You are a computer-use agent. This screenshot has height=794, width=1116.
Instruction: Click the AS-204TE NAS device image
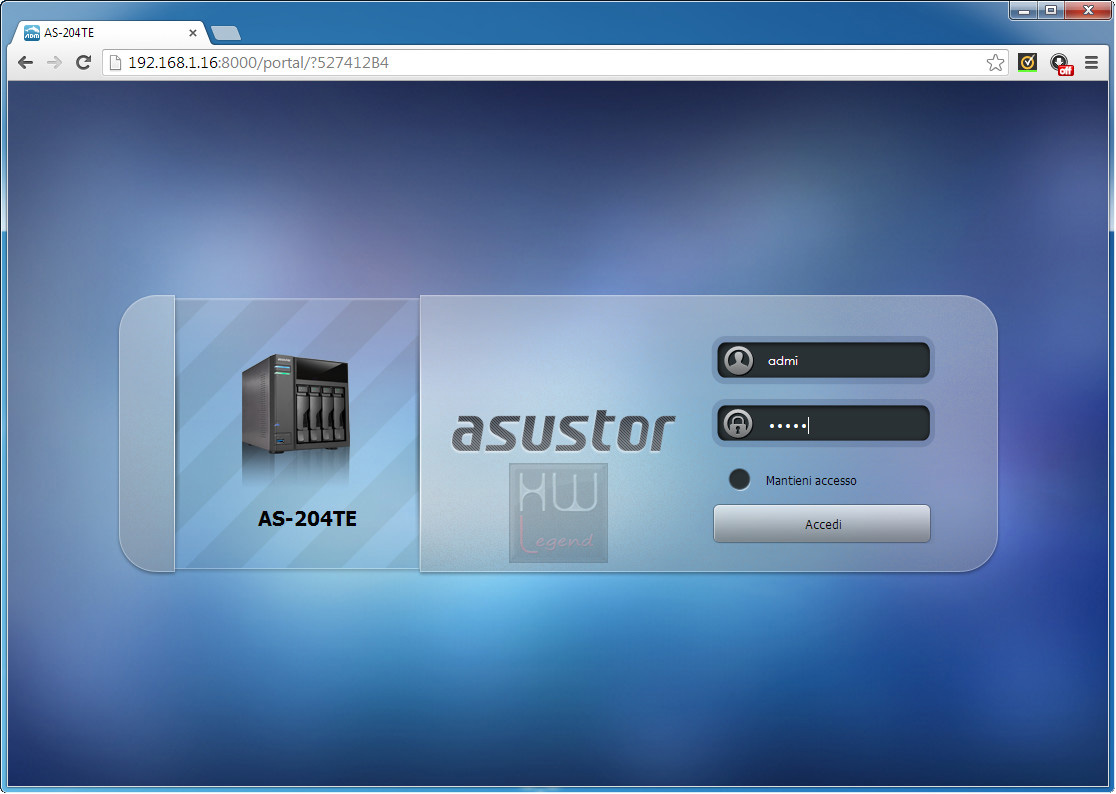(296, 404)
